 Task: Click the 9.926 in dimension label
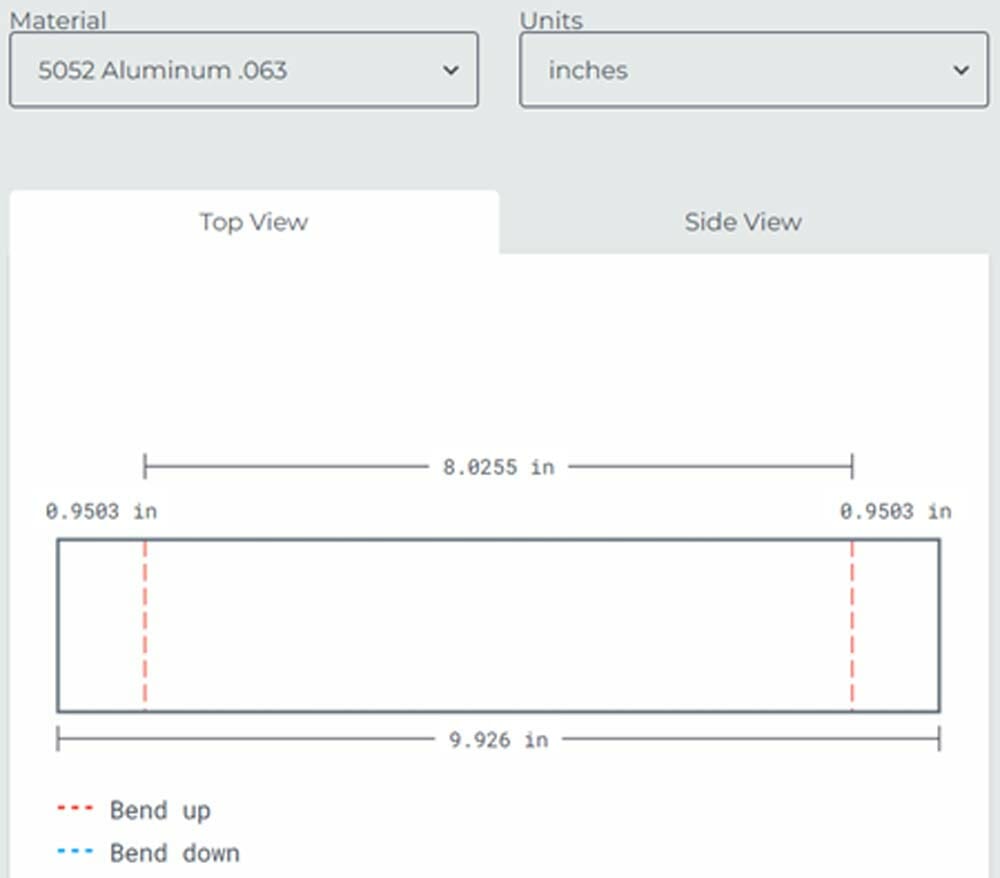[x=499, y=740]
